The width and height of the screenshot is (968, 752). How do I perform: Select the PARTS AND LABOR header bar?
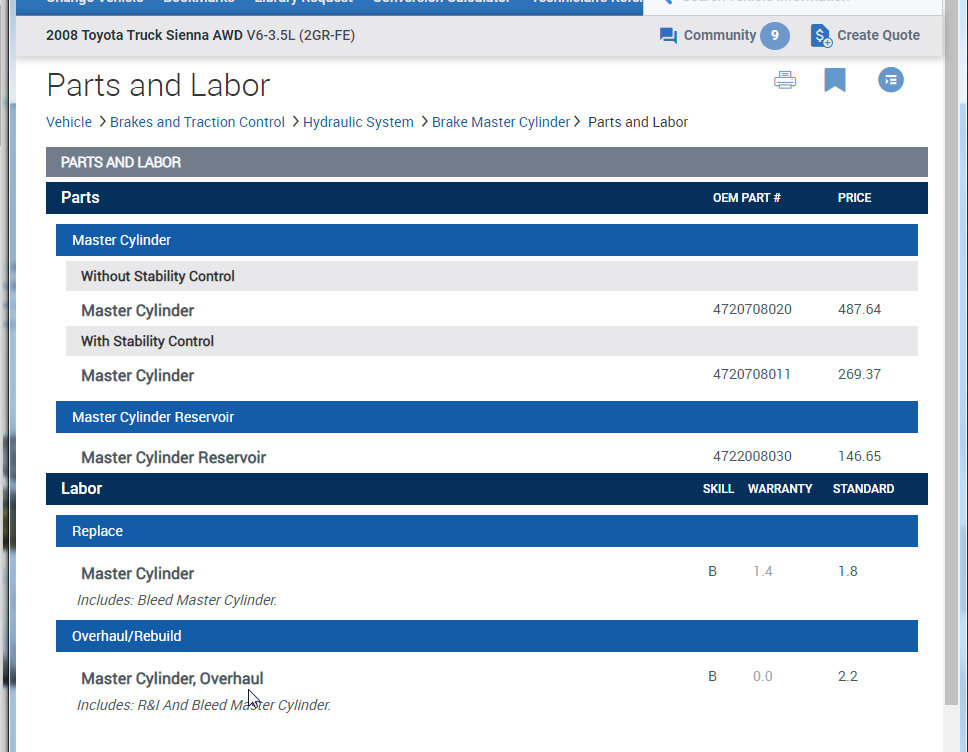[486, 162]
